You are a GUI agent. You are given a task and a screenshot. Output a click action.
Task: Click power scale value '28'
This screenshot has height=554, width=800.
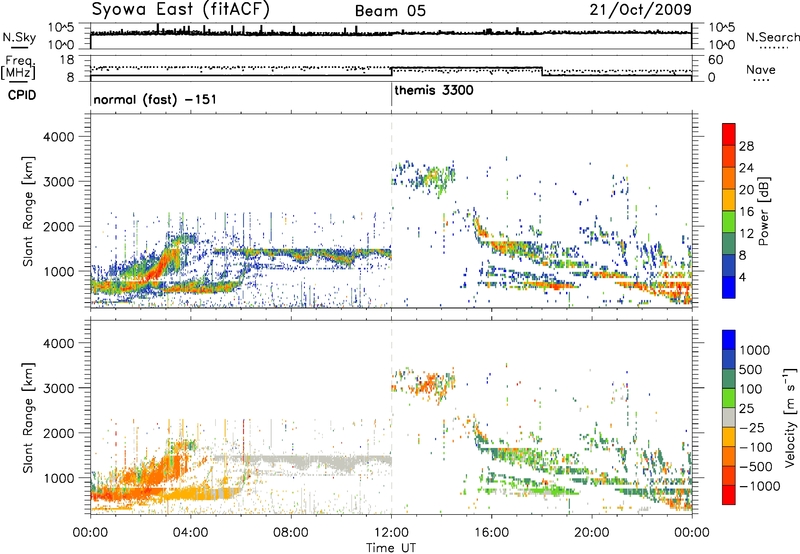[x=746, y=146]
